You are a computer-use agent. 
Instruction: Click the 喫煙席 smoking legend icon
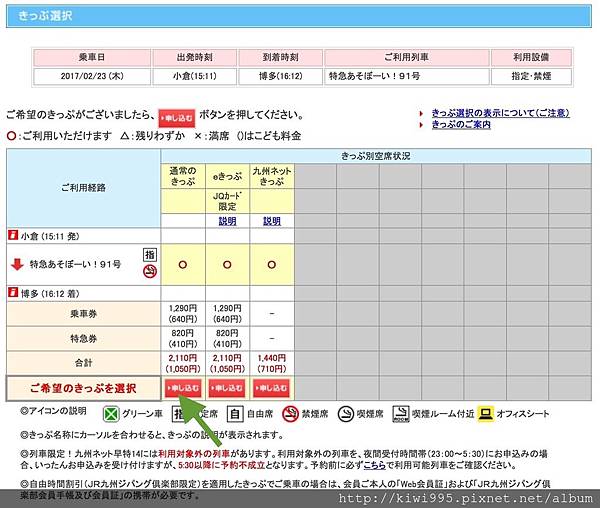click(x=346, y=414)
